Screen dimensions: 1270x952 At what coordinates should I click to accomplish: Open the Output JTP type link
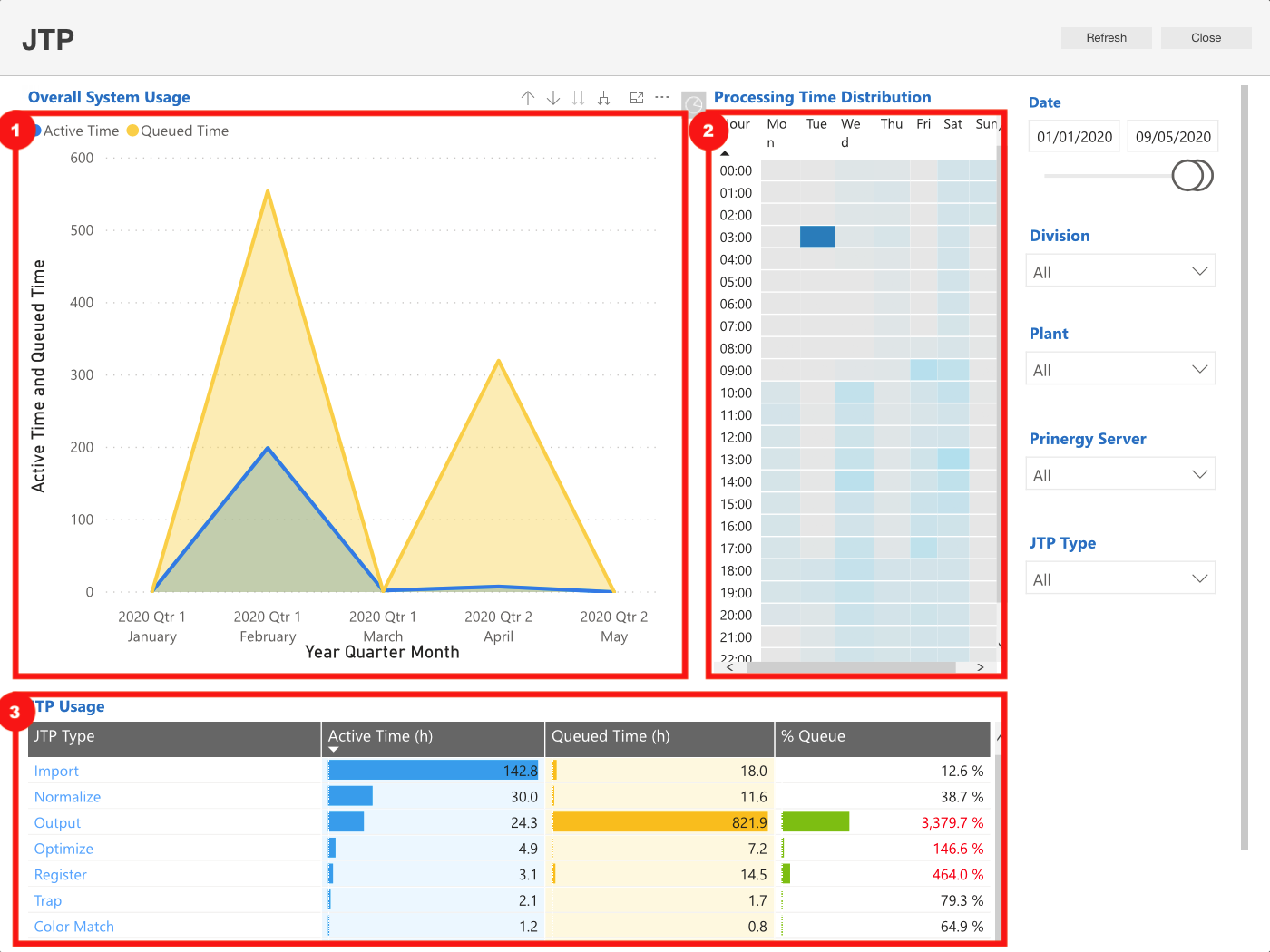(57, 823)
